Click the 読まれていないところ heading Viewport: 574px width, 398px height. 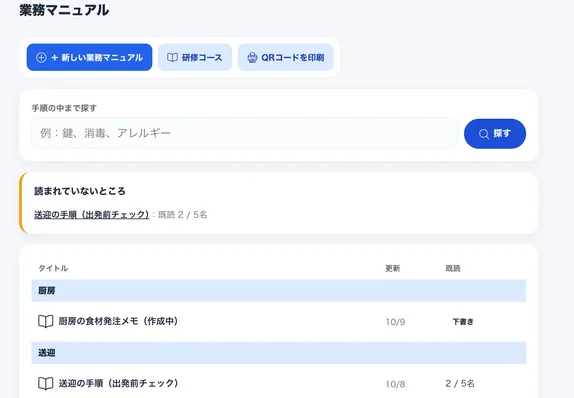click(x=80, y=191)
